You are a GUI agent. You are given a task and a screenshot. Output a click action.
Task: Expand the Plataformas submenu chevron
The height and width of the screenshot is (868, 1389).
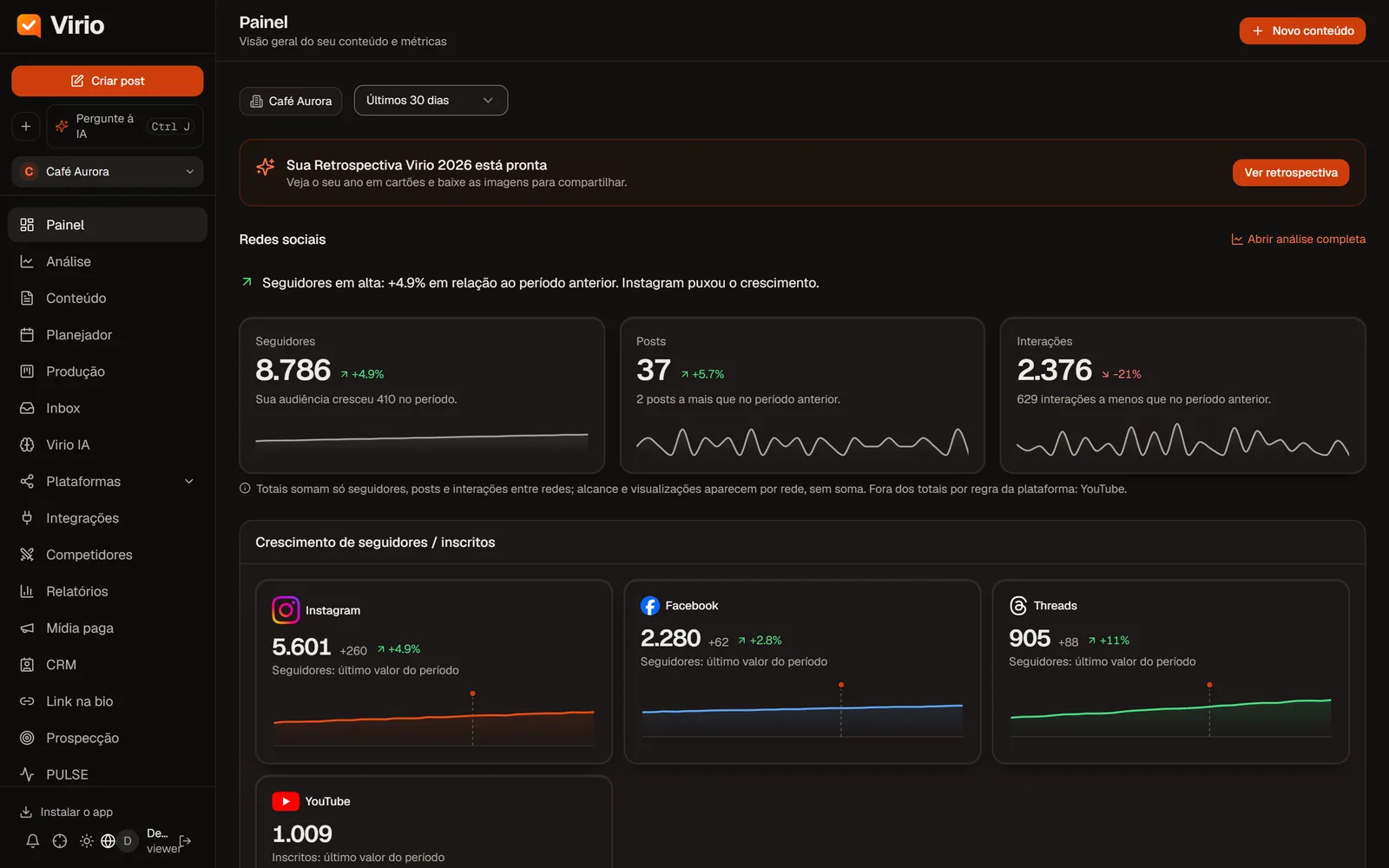click(x=189, y=482)
